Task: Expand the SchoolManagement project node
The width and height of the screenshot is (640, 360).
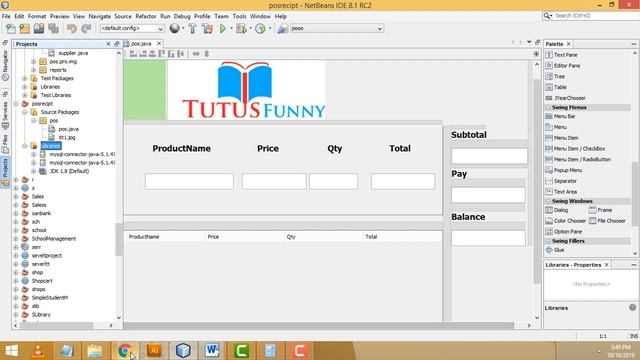Action: [16, 239]
